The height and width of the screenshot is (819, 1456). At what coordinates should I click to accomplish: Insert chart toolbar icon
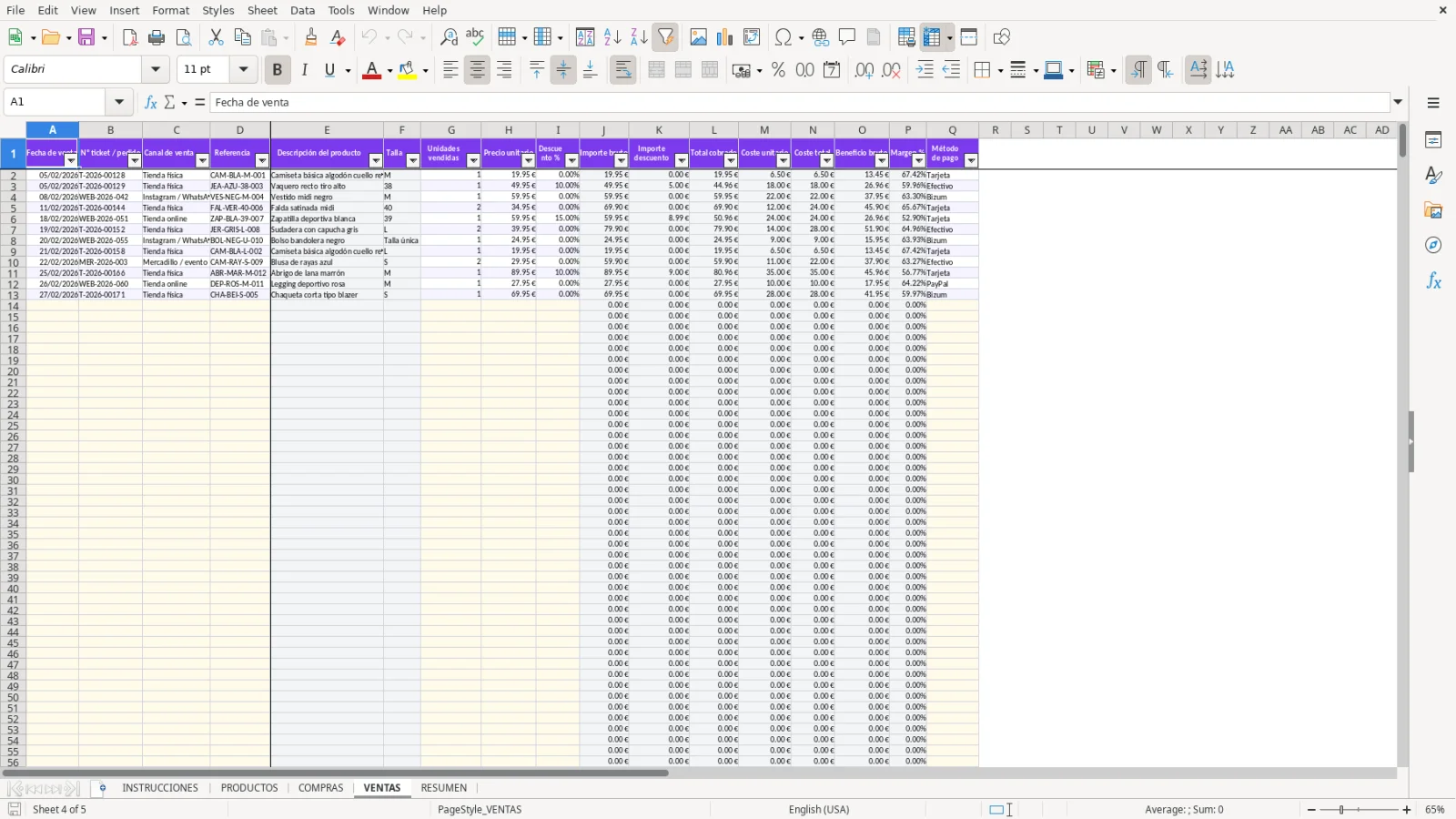[724, 37]
